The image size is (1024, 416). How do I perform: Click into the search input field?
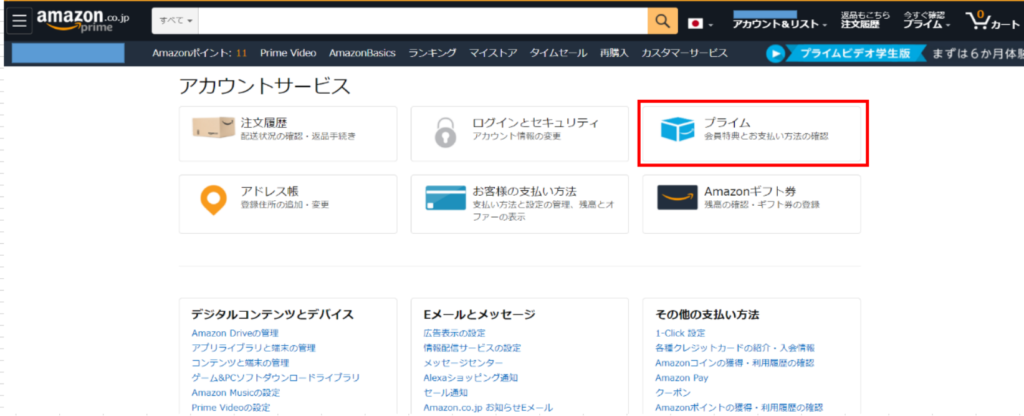pos(423,21)
